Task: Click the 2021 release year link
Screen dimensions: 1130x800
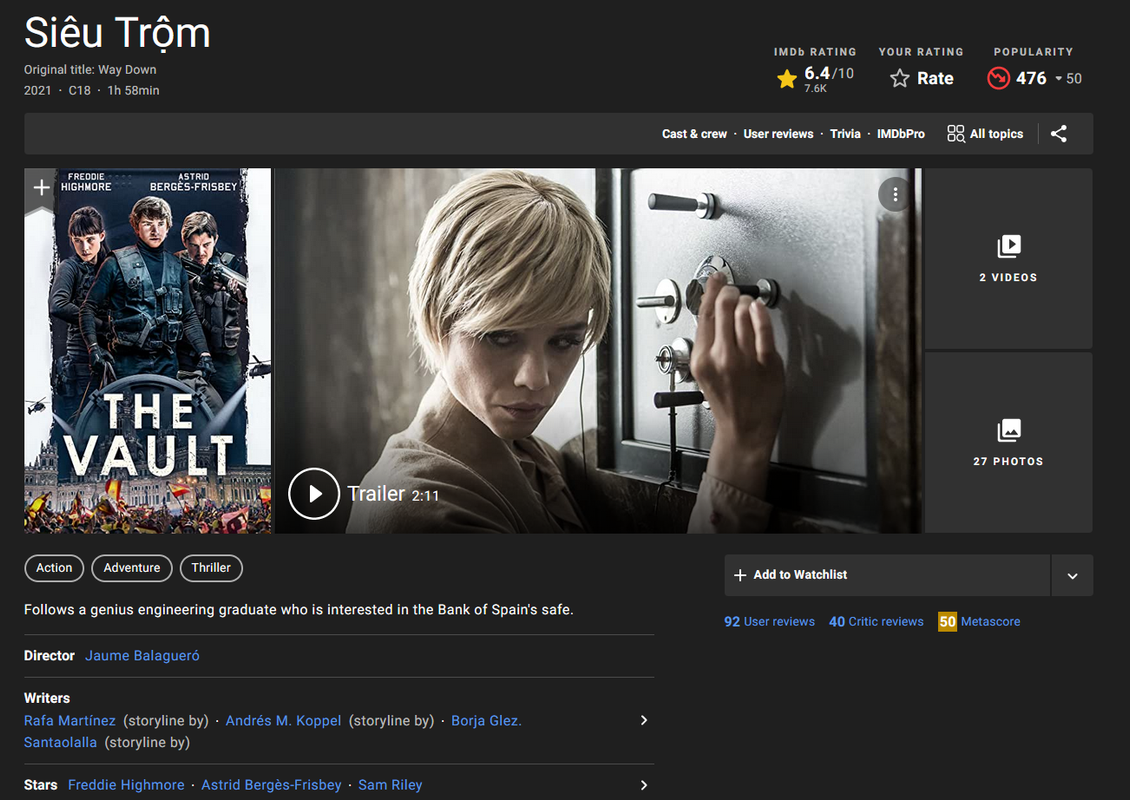Action: click(x=37, y=91)
